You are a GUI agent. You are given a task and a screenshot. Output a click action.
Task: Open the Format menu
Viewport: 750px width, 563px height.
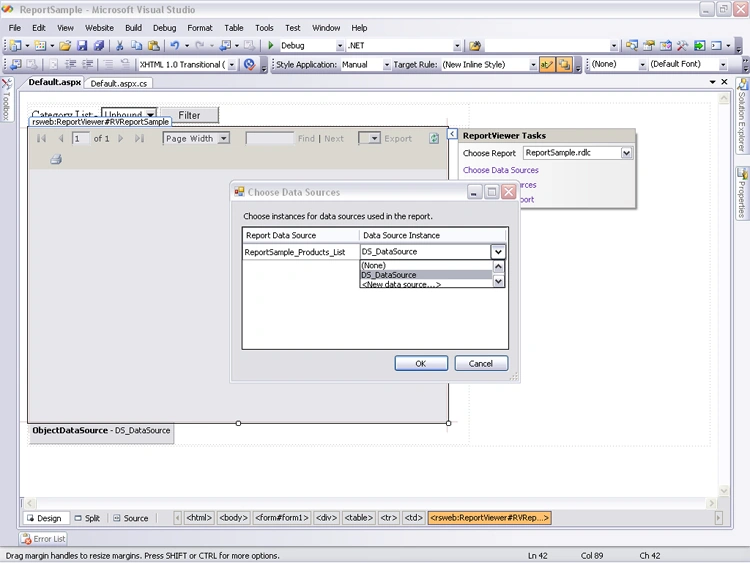coord(199,28)
